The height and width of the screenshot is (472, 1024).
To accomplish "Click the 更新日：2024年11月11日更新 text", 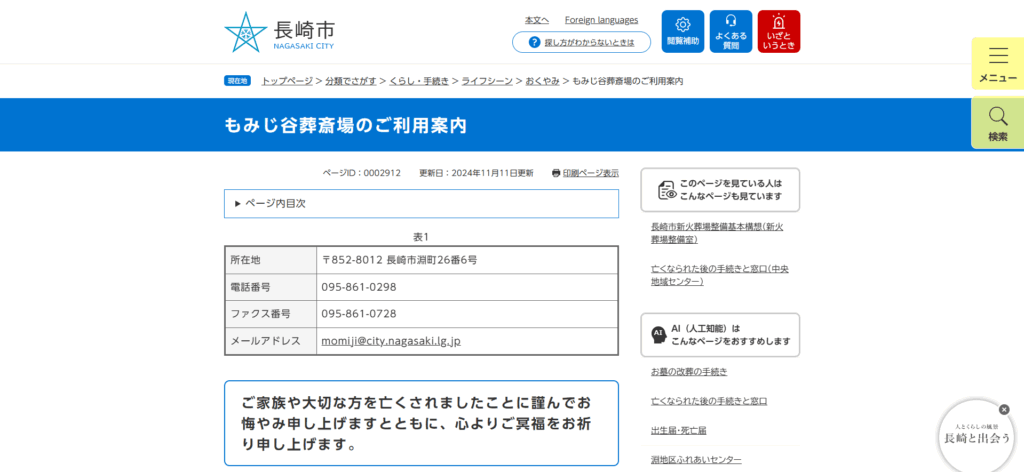I will click(476, 173).
